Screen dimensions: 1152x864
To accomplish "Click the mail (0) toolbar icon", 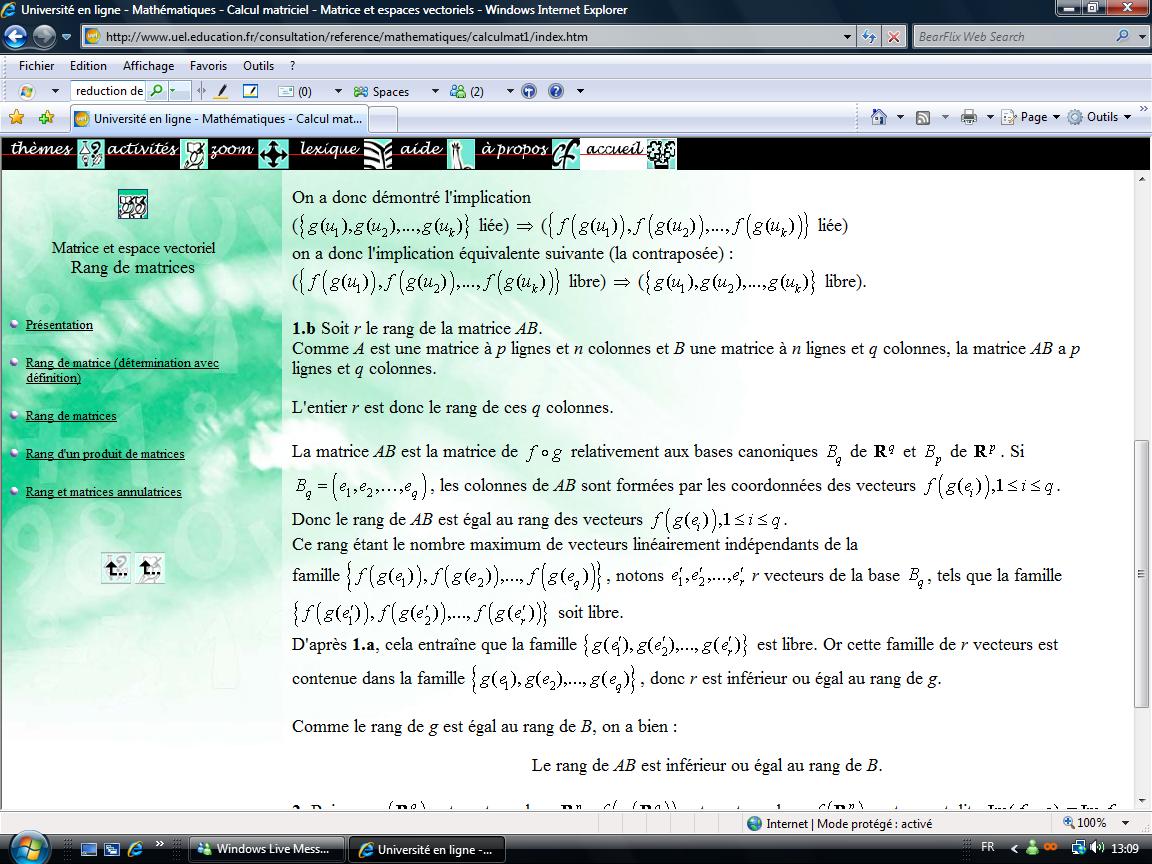I will [295, 91].
